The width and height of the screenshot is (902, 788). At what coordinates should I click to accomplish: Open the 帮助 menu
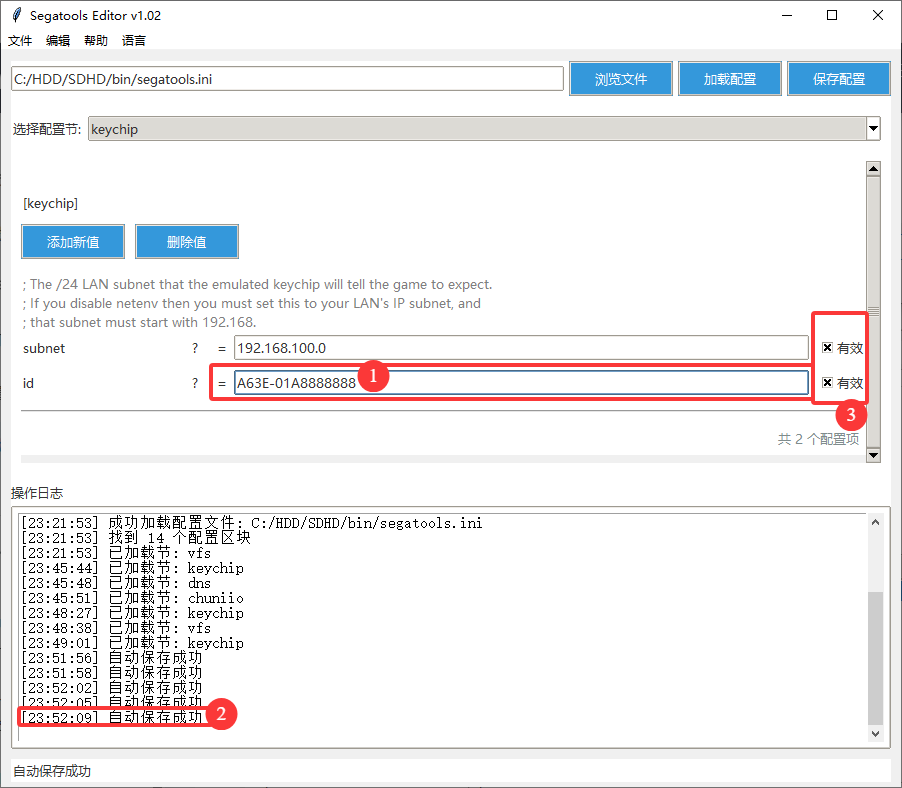tap(96, 41)
